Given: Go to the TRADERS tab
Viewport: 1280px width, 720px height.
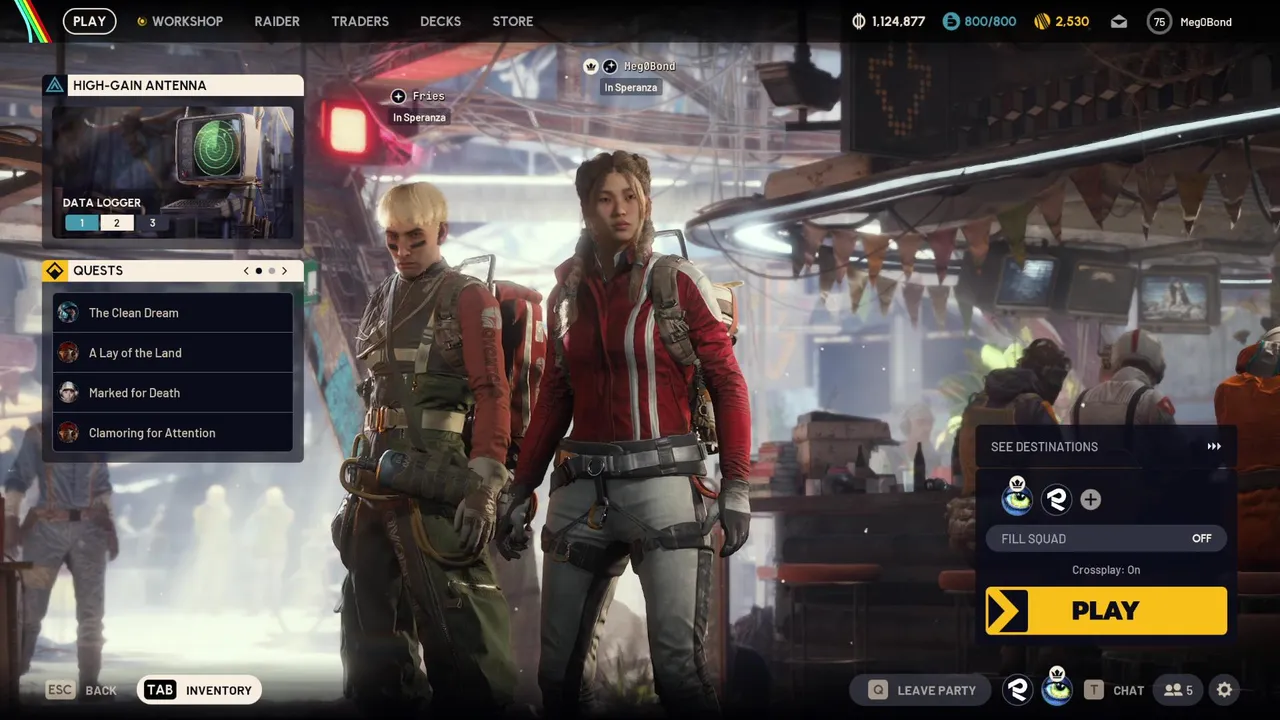Looking at the screenshot, I should [360, 21].
